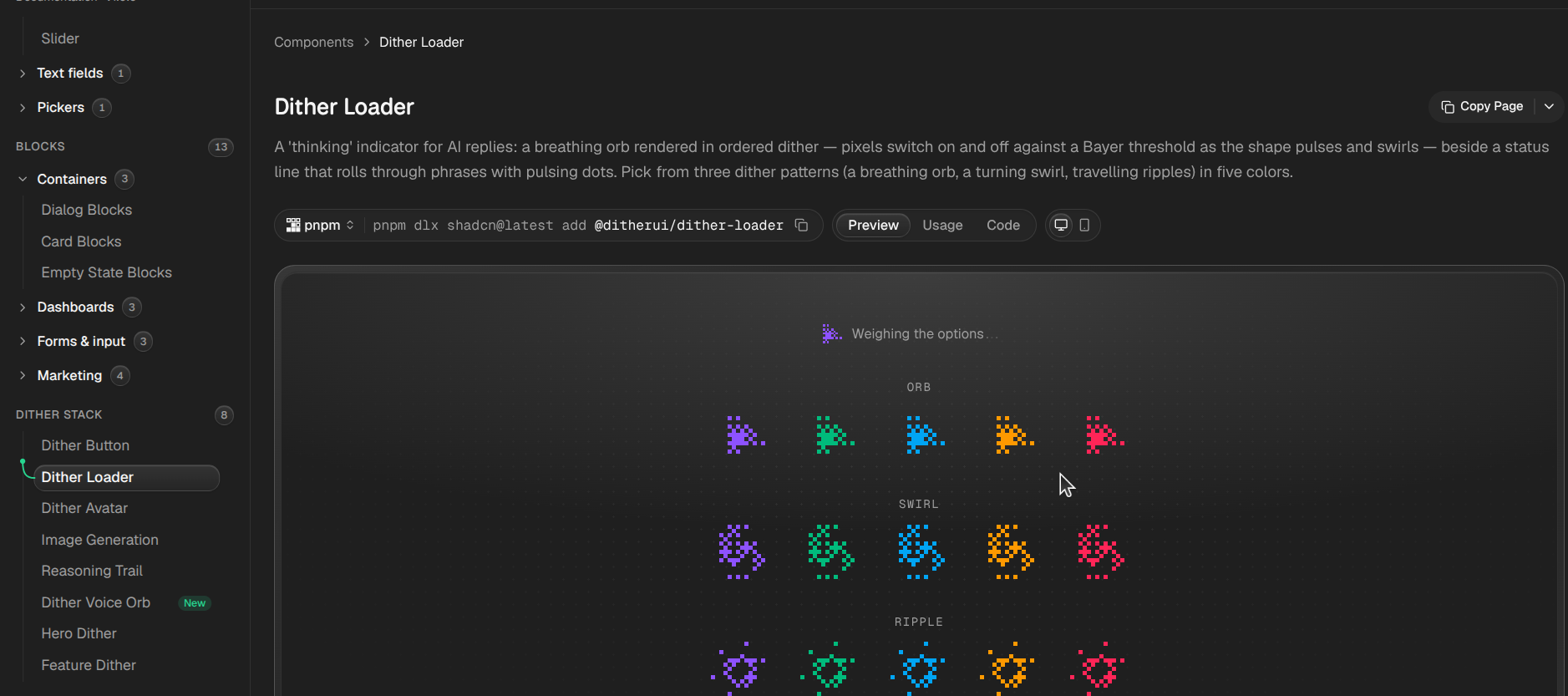
Task: Copy the pnpm install command
Action: 801,225
